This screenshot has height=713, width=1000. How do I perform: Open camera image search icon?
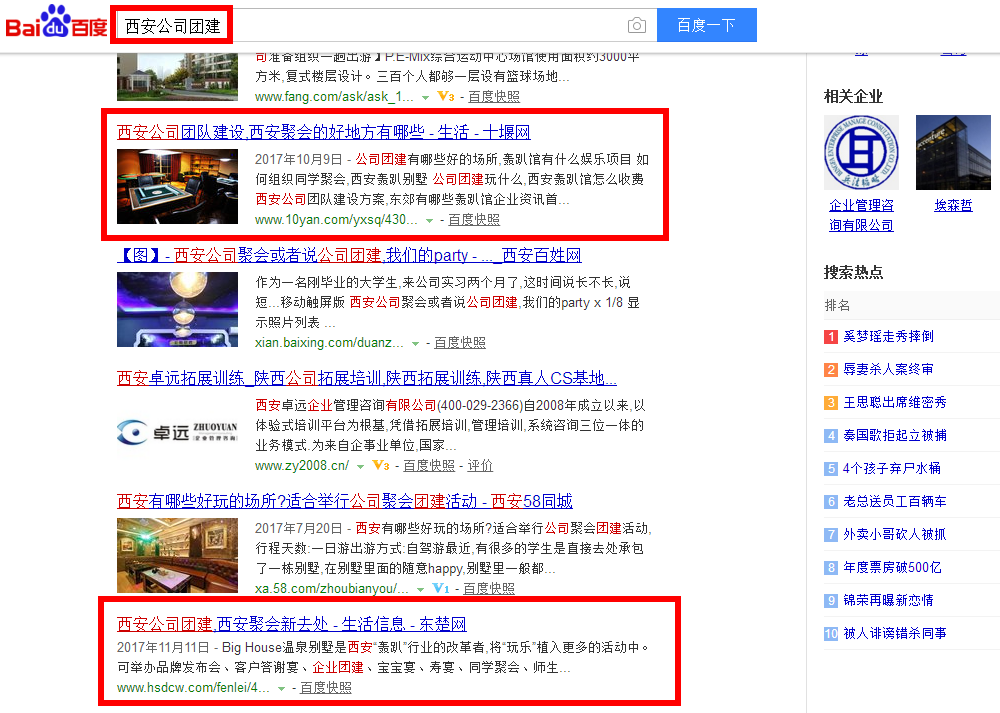coord(636,26)
